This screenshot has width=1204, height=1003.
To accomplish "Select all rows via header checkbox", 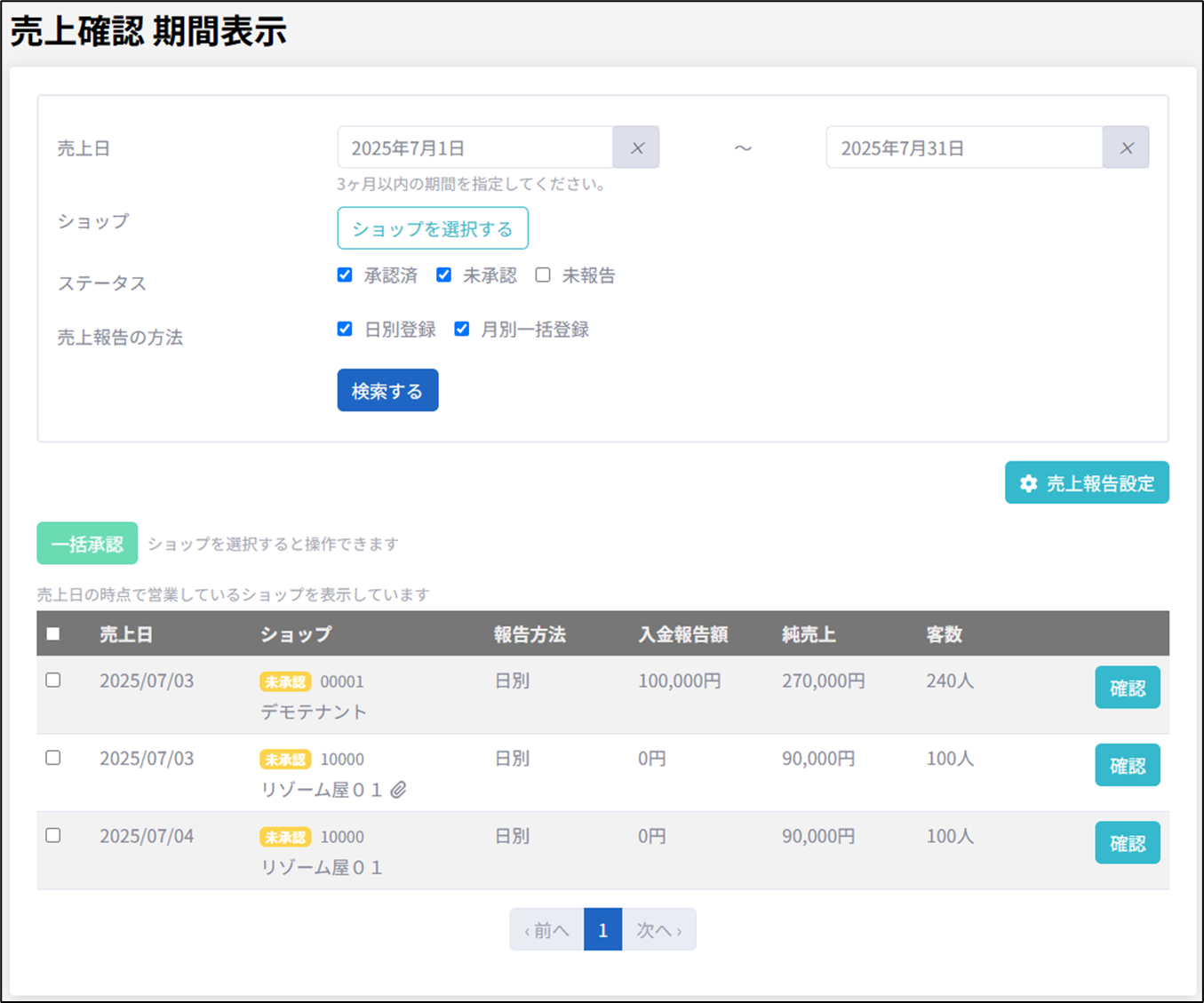I will point(53,634).
